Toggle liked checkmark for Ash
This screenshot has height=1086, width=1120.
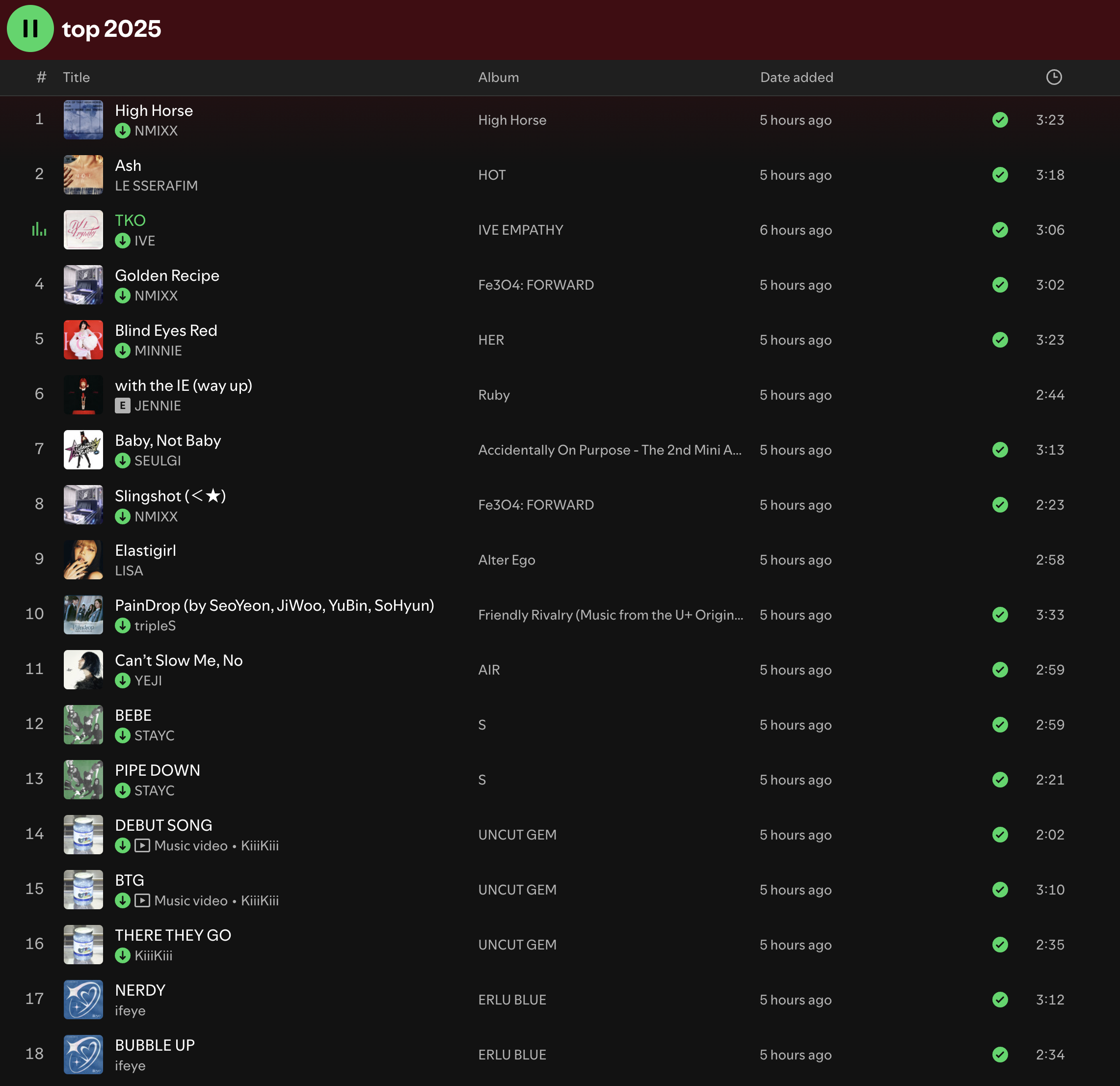(1000, 174)
